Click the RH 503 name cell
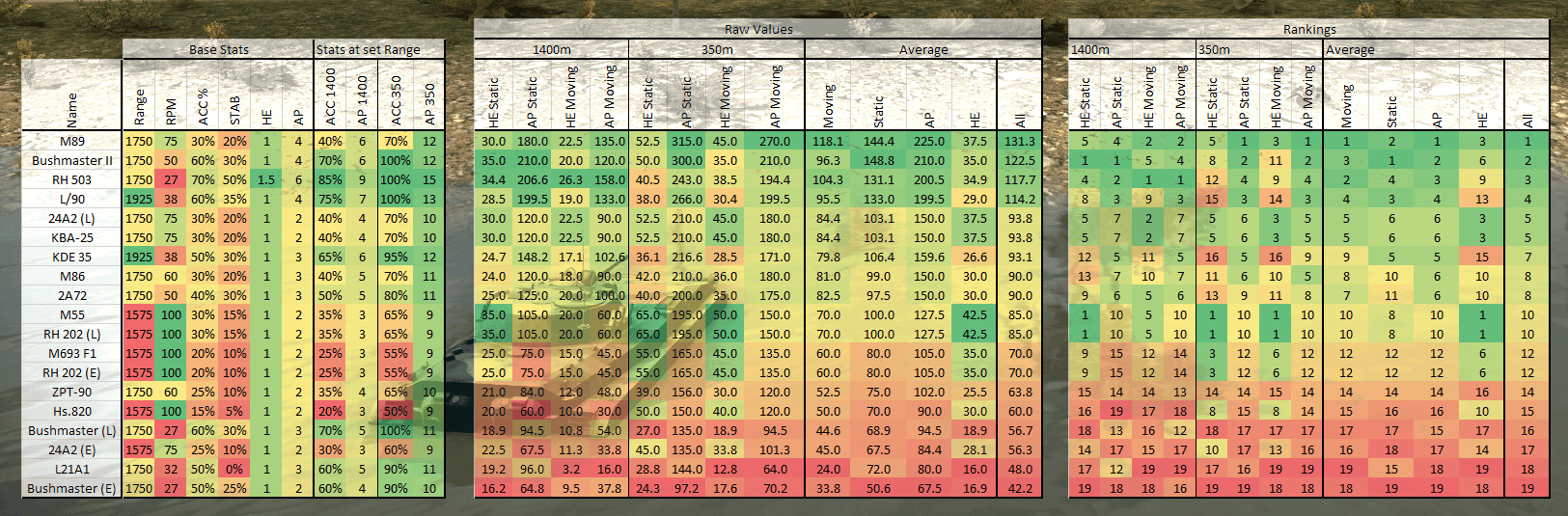This screenshot has width=1568, height=516. click(x=72, y=179)
